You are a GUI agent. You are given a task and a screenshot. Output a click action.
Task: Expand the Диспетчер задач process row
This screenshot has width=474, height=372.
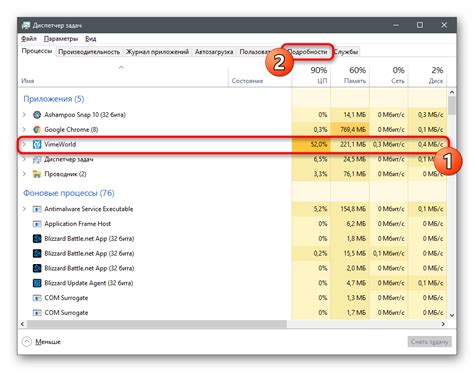(24, 159)
